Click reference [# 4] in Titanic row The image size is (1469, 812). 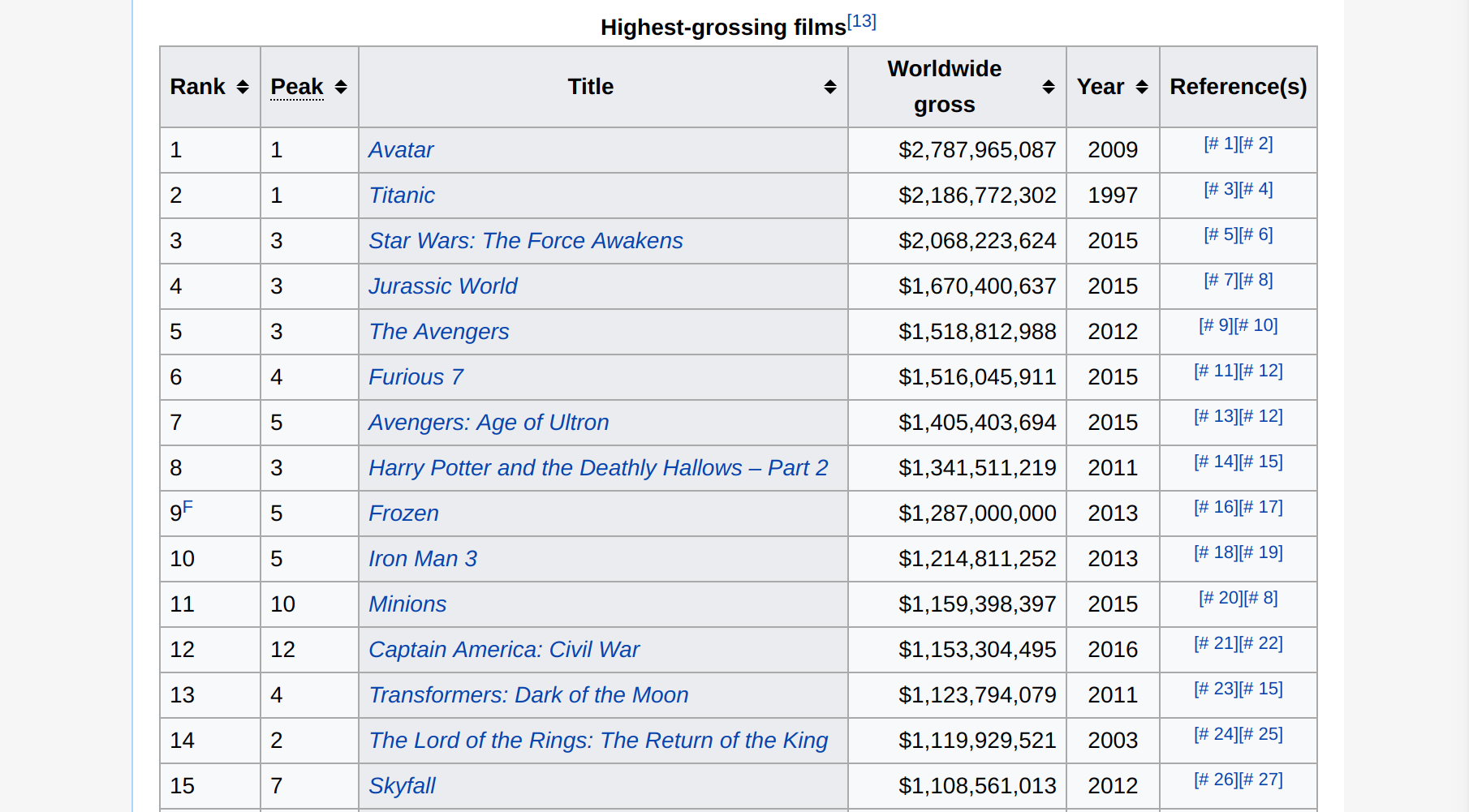1256,189
